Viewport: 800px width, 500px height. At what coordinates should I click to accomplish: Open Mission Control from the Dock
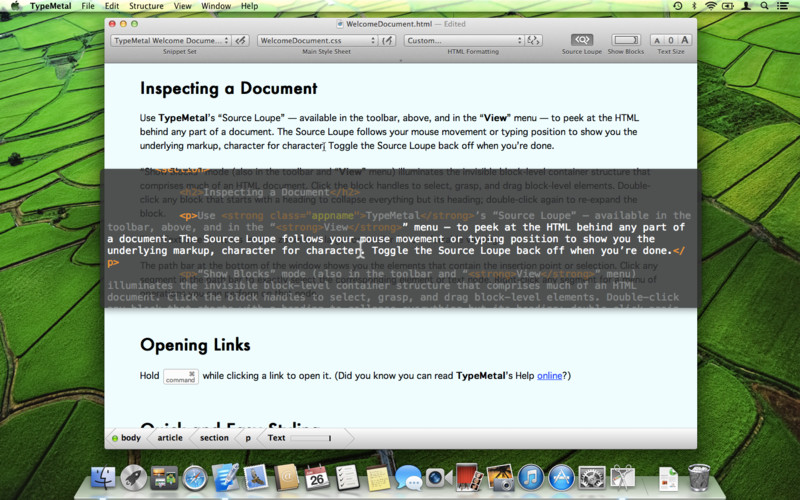click(x=164, y=478)
